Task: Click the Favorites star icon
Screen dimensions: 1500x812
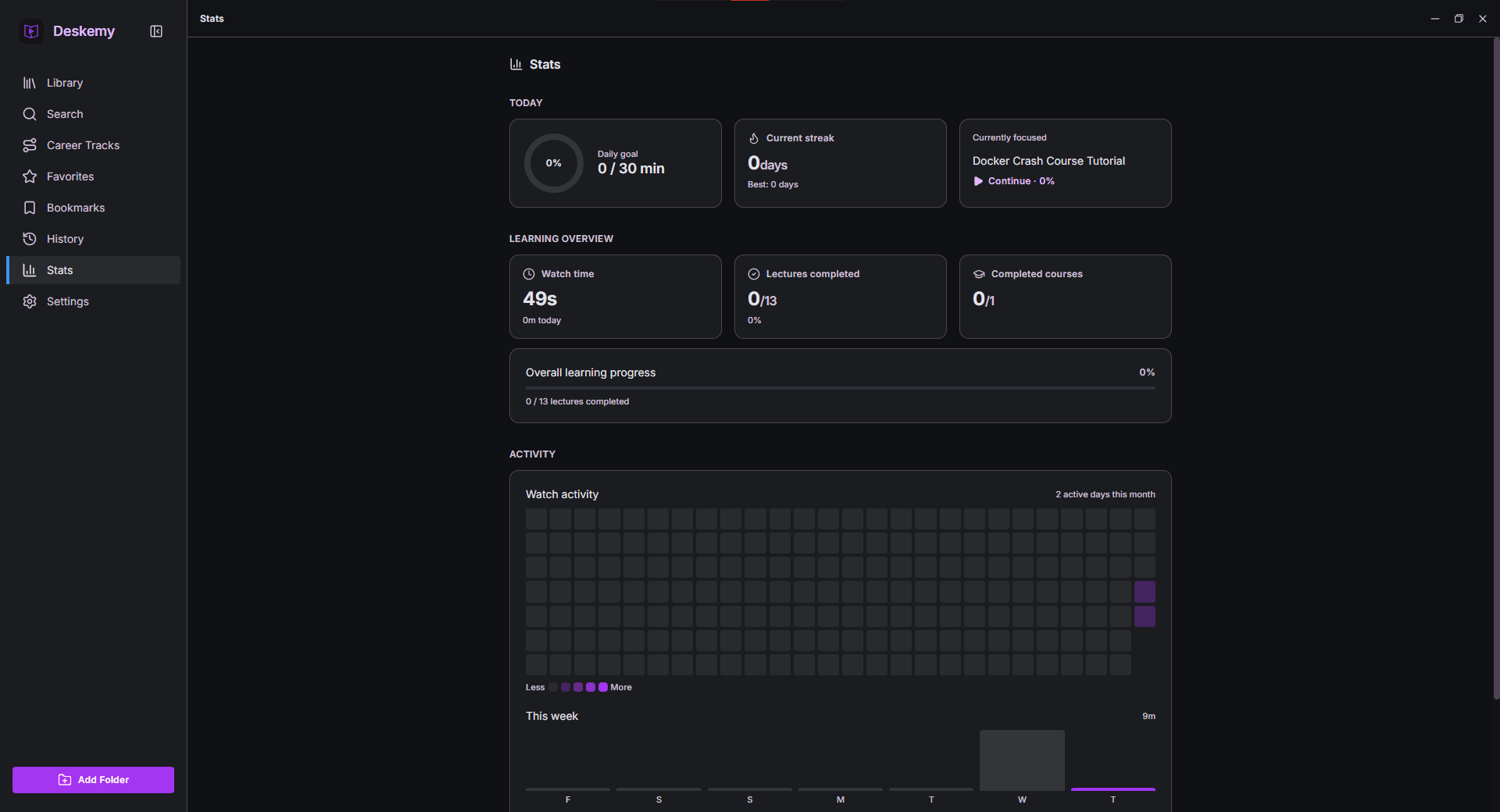Action: click(x=30, y=176)
